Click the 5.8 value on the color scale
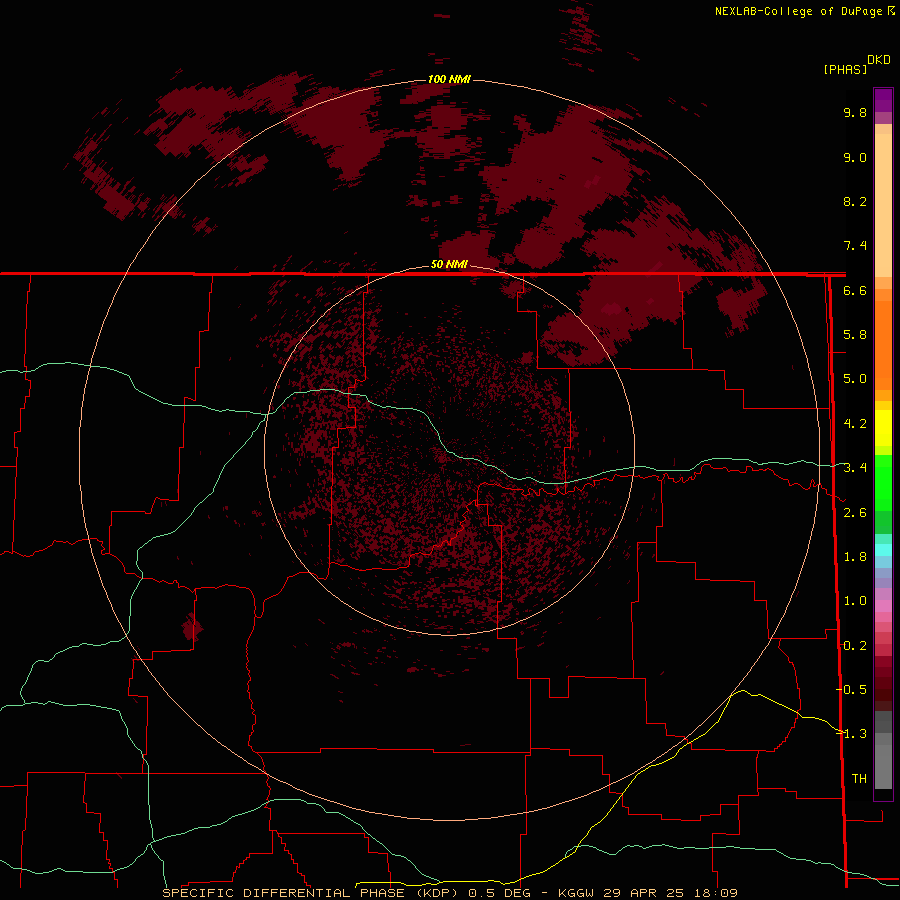900x900 pixels. pos(855,335)
